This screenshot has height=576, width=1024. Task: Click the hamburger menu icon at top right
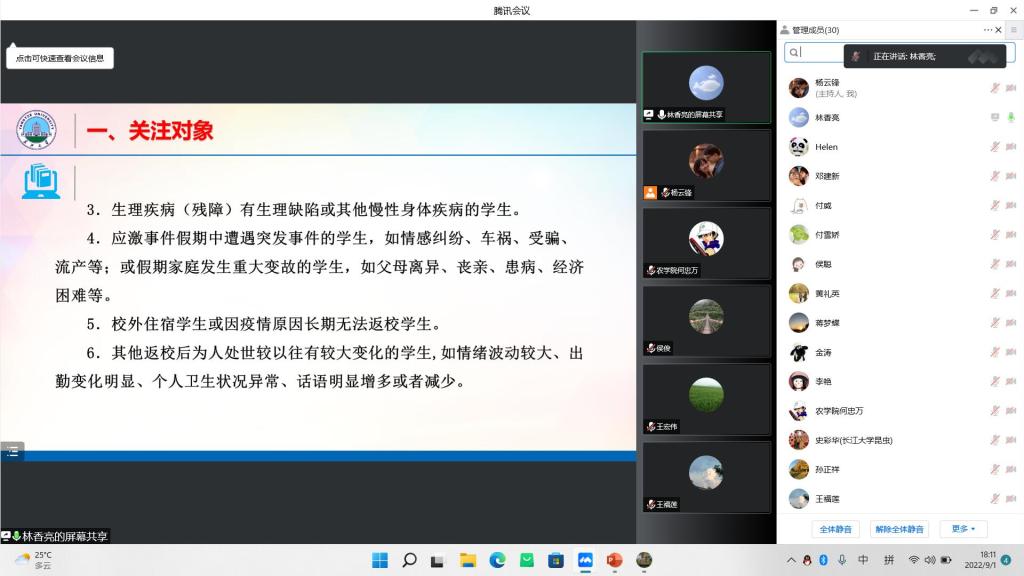click(1013, 30)
